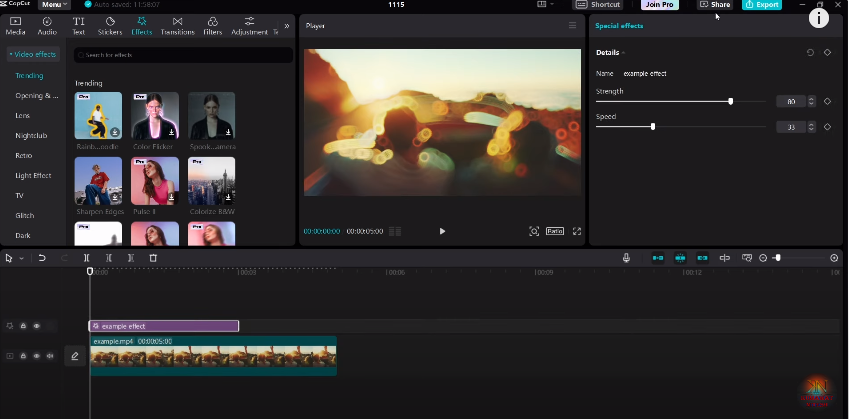Adjust the Strength slider handle
Image resolution: width=849 pixels, height=419 pixels.
(731, 101)
